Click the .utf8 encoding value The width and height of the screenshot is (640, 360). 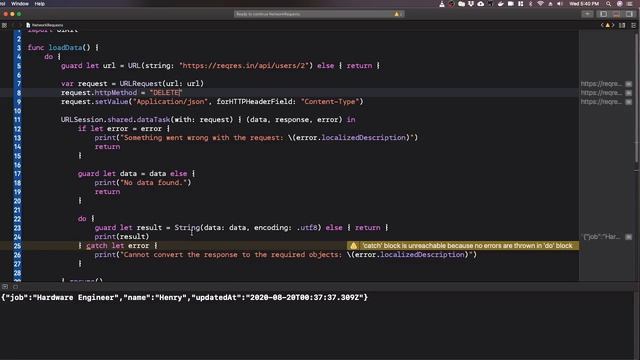[307, 228]
